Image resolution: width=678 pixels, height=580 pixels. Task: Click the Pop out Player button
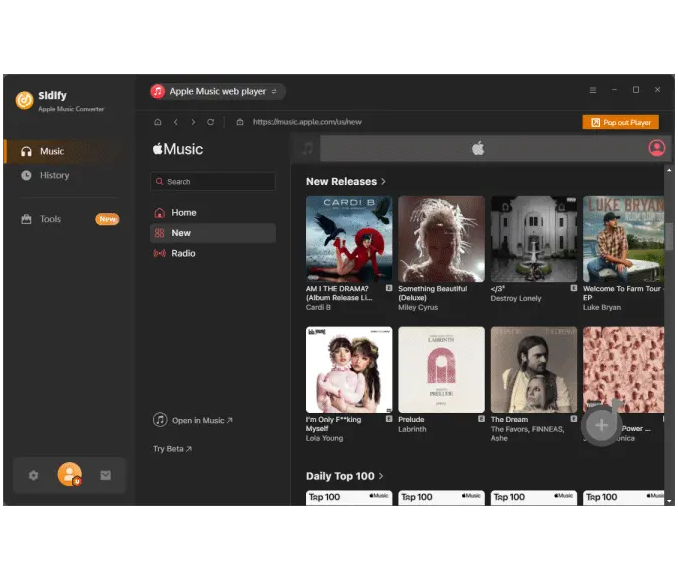tap(620, 122)
